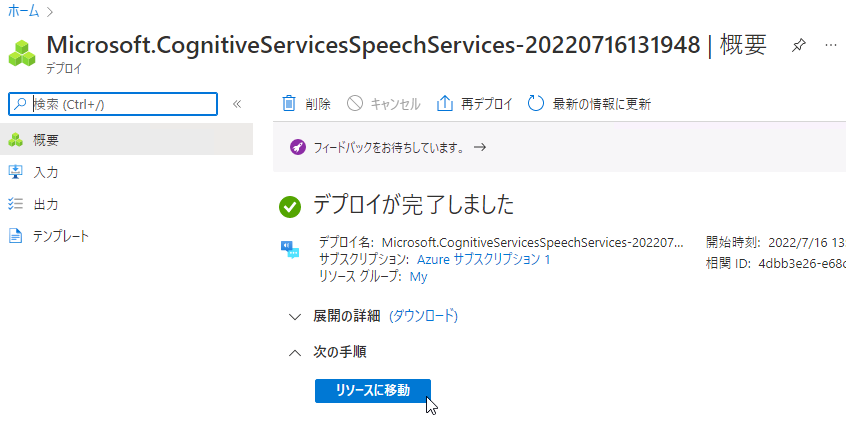Viewport: 846px width, 421px height.
Task: Collapse the sidebar with the double chevron
Action: (236, 104)
